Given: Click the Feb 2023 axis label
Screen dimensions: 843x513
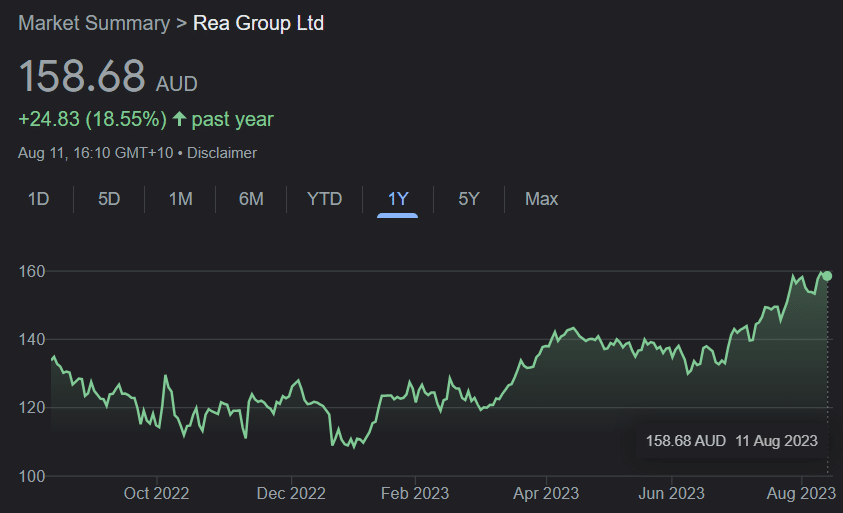Looking at the screenshot, I should [415, 493].
